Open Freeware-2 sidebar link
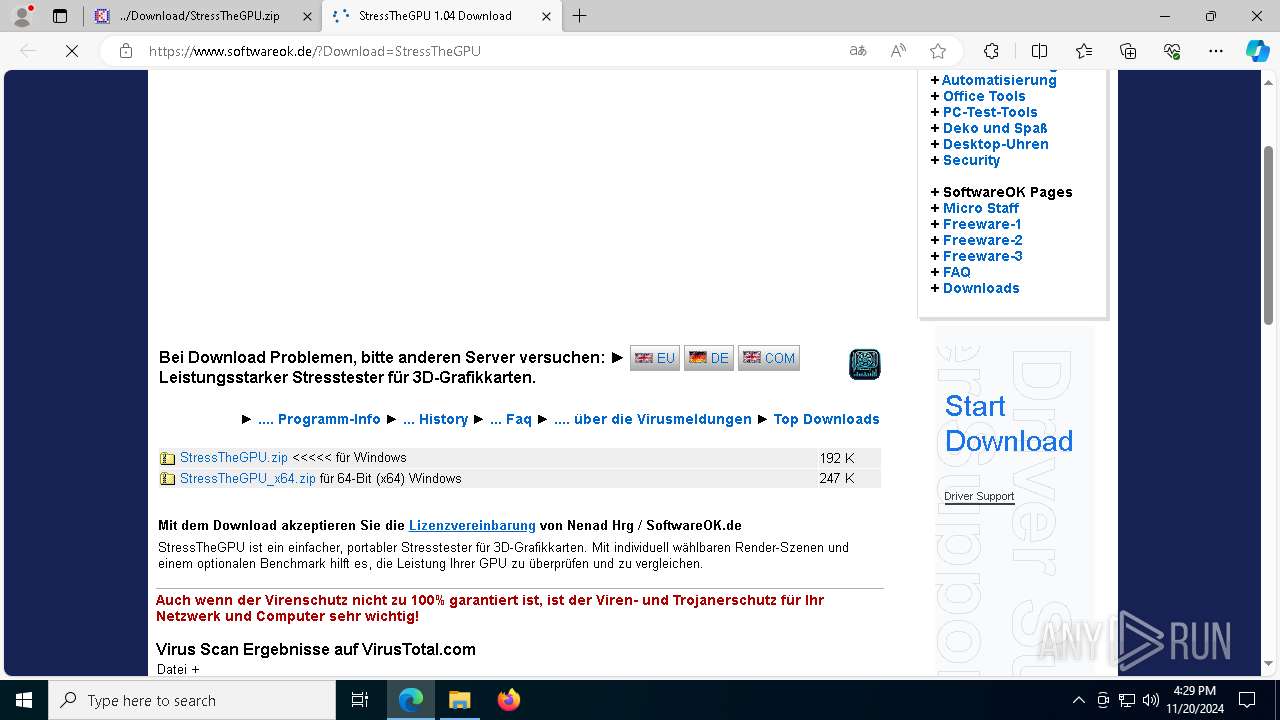Viewport: 1280px width, 720px height. [x=983, y=240]
